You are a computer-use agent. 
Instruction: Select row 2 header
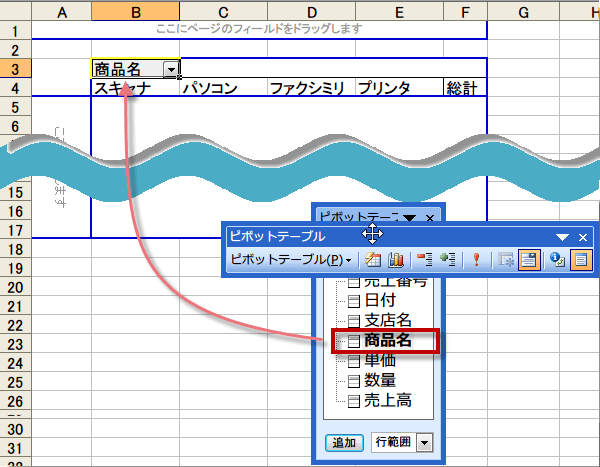[15, 50]
